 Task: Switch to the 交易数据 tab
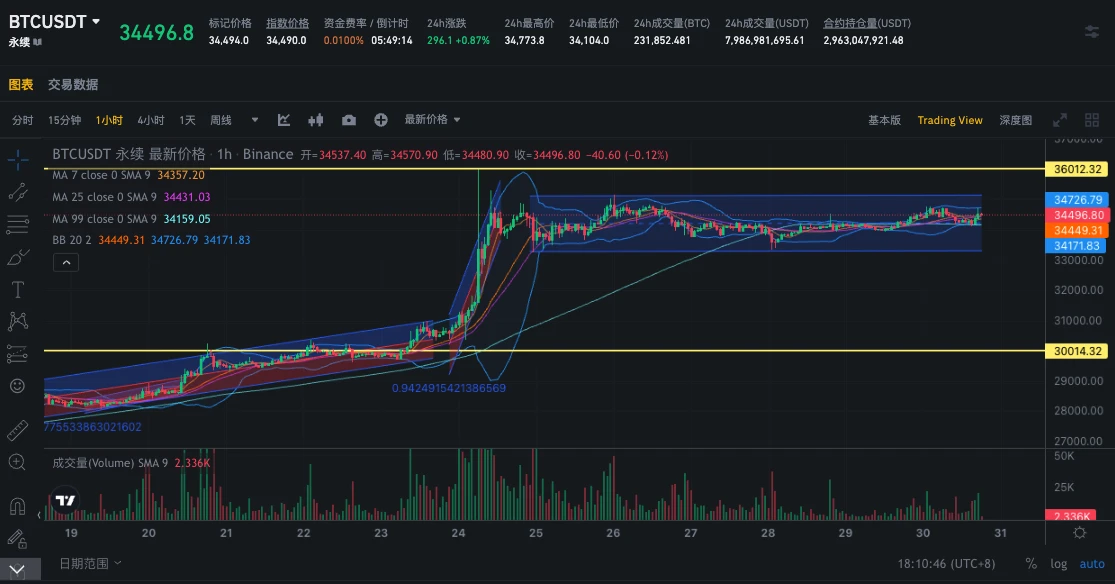[73, 85]
